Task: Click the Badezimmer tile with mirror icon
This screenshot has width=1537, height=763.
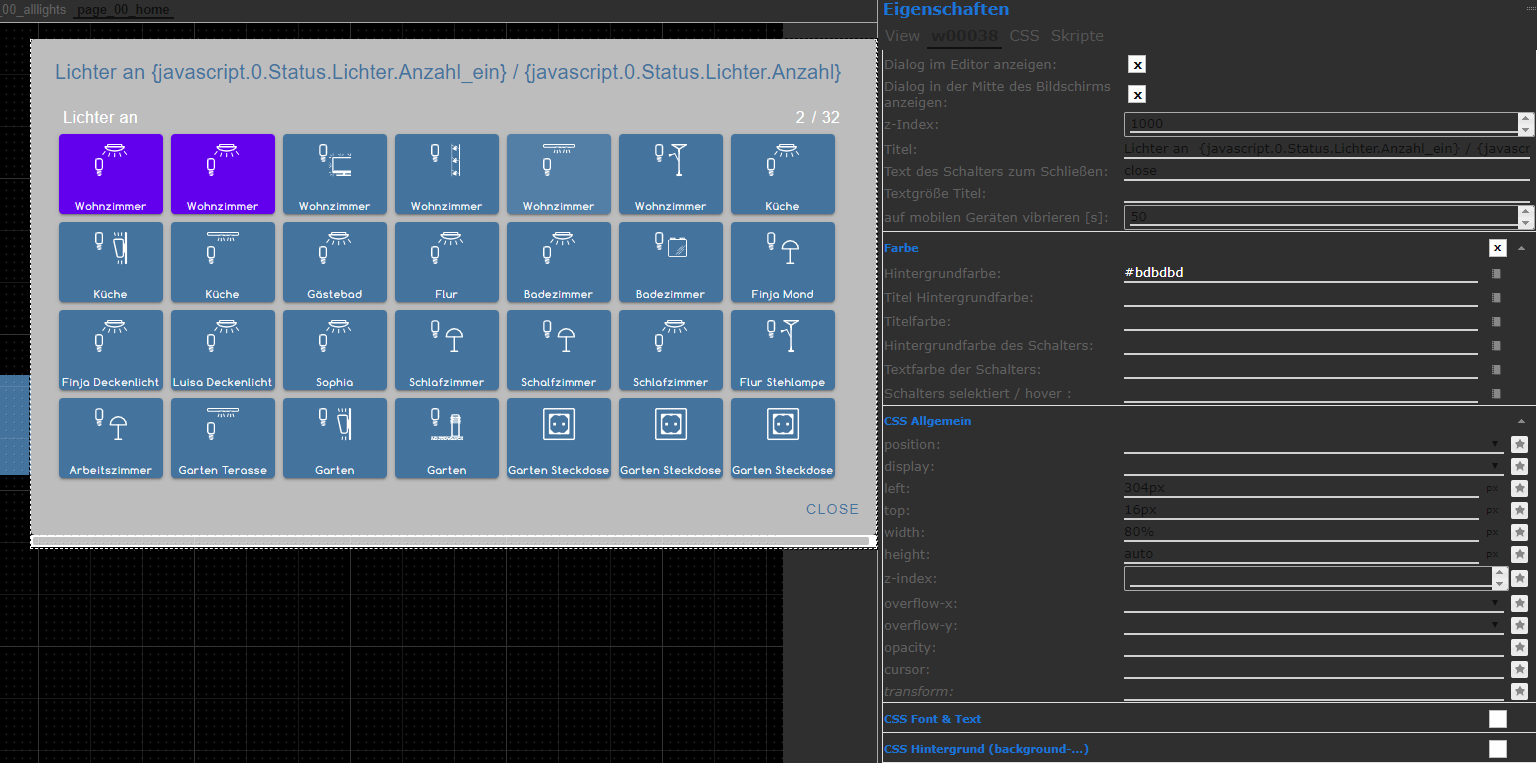Action: click(x=671, y=262)
